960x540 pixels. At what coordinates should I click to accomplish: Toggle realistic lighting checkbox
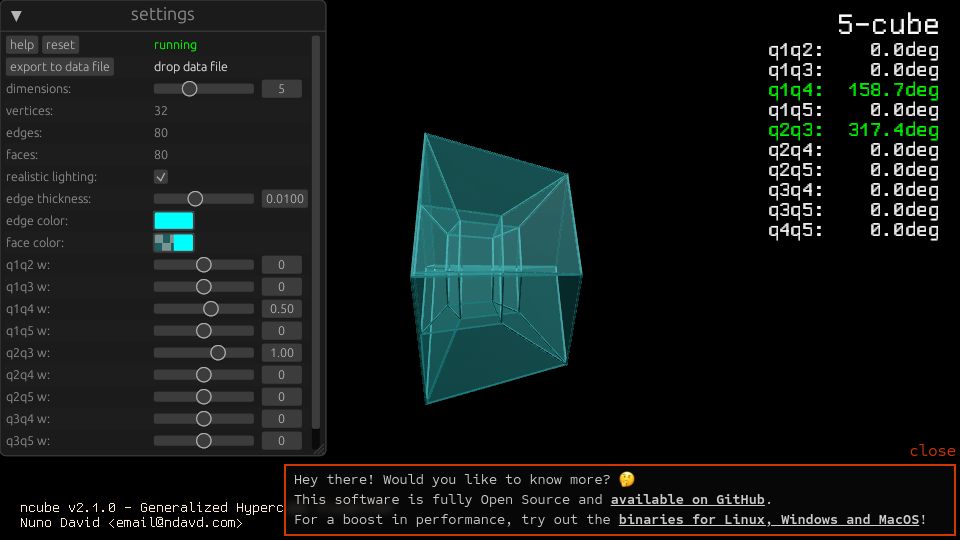[161, 177]
